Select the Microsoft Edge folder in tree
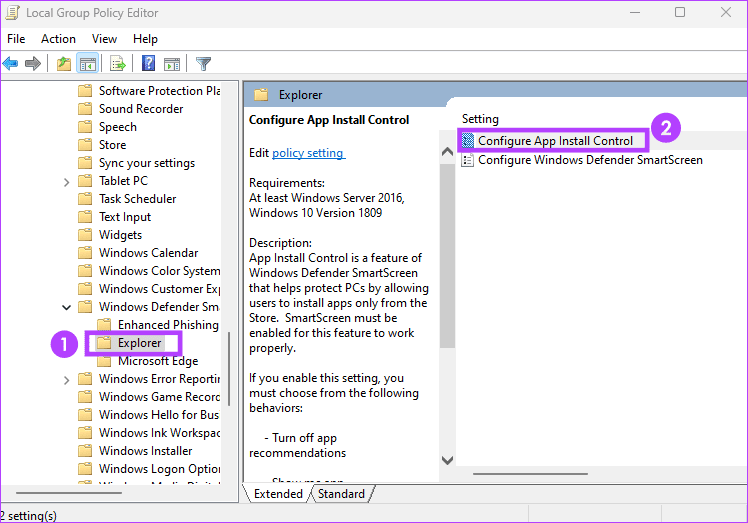Viewport: 748px width, 523px height. click(x=158, y=361)
